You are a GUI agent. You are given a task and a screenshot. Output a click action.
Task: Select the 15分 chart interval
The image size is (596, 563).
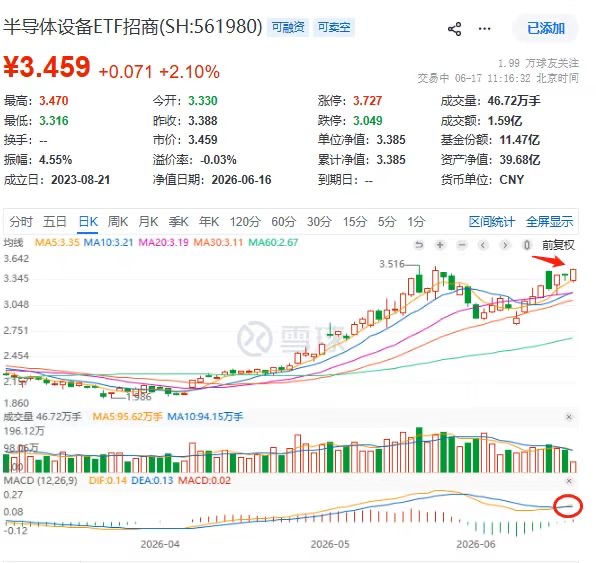[x=355, y=222]
